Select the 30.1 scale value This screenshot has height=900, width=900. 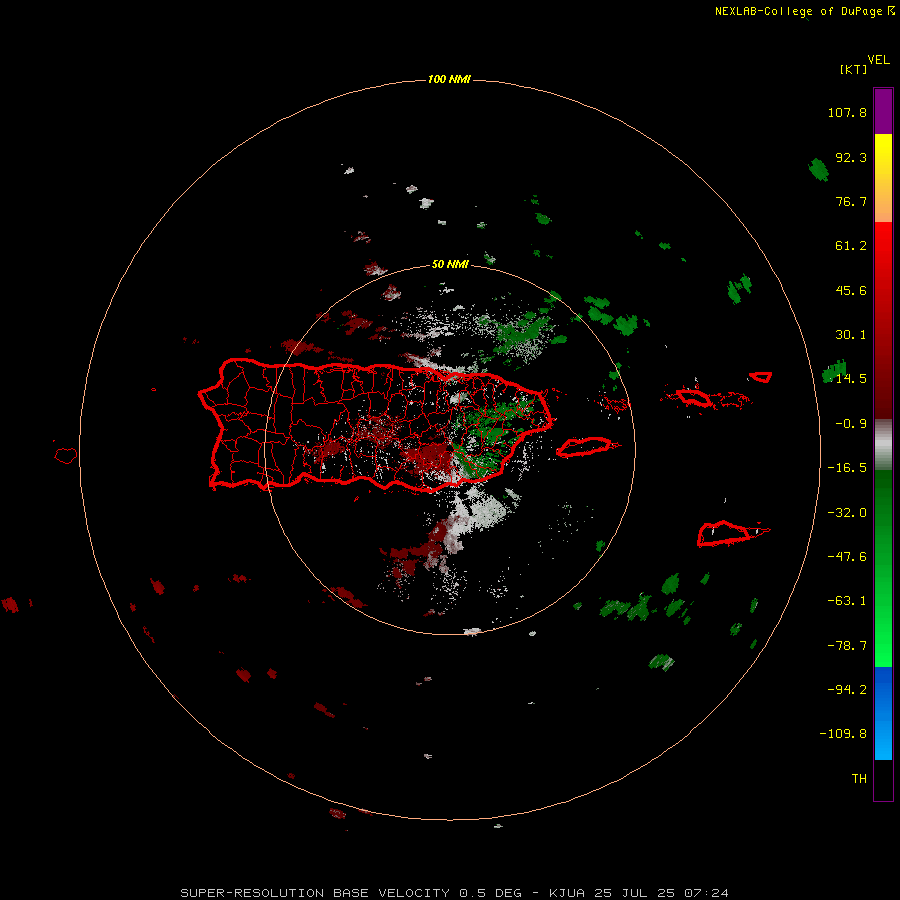click(851, 335)
